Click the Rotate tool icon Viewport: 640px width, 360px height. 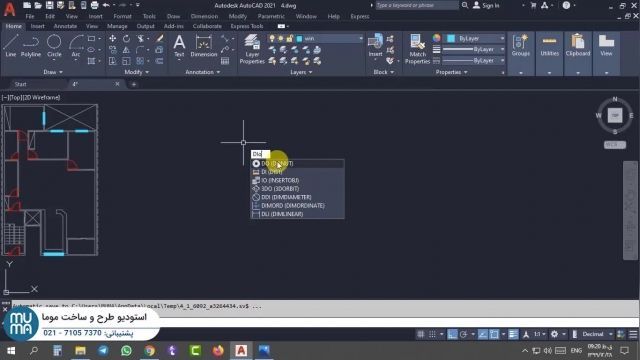point(127,39)
